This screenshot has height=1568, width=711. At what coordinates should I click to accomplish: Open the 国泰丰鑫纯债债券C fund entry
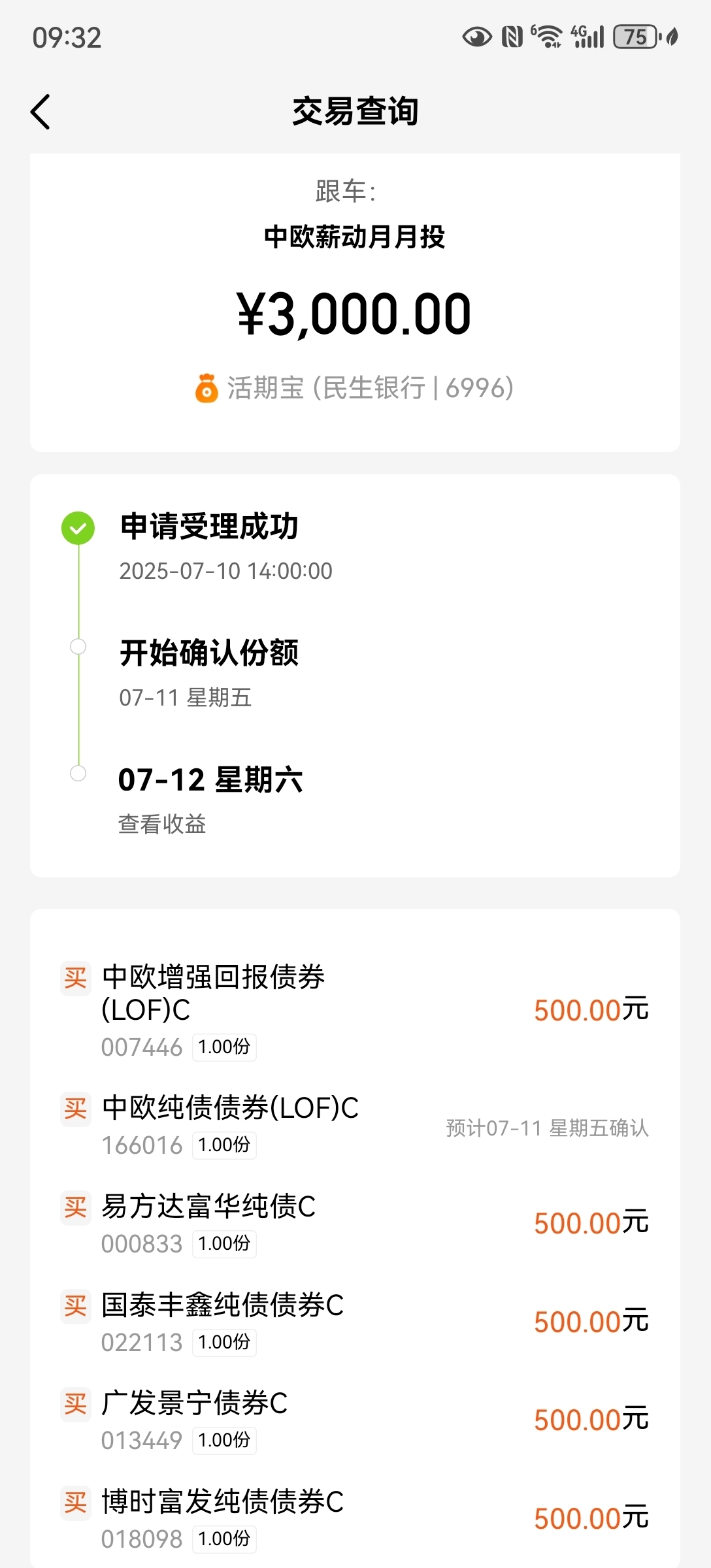click(355, 1322)
